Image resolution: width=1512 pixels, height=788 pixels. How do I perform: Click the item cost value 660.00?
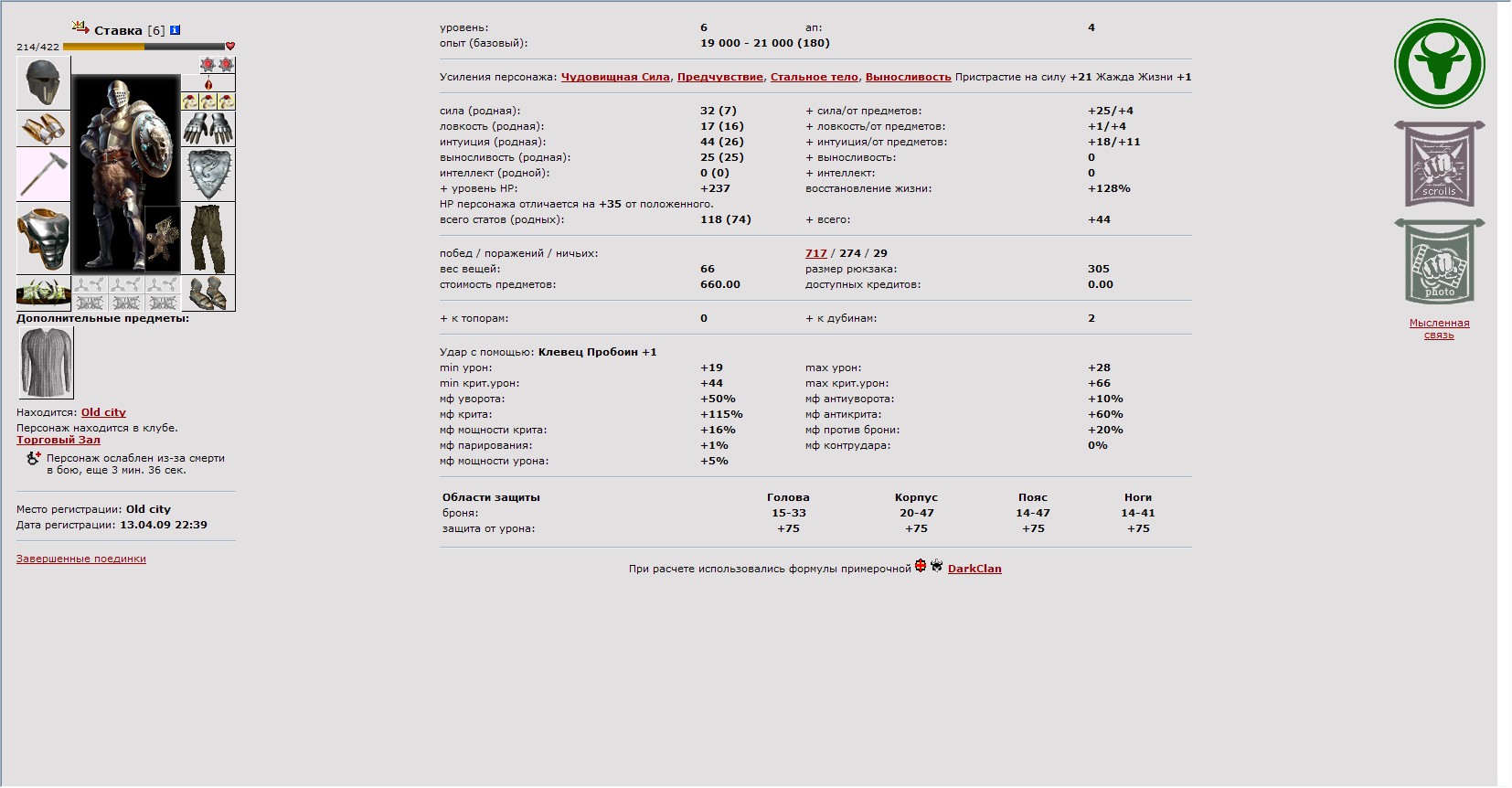(720, 284)
